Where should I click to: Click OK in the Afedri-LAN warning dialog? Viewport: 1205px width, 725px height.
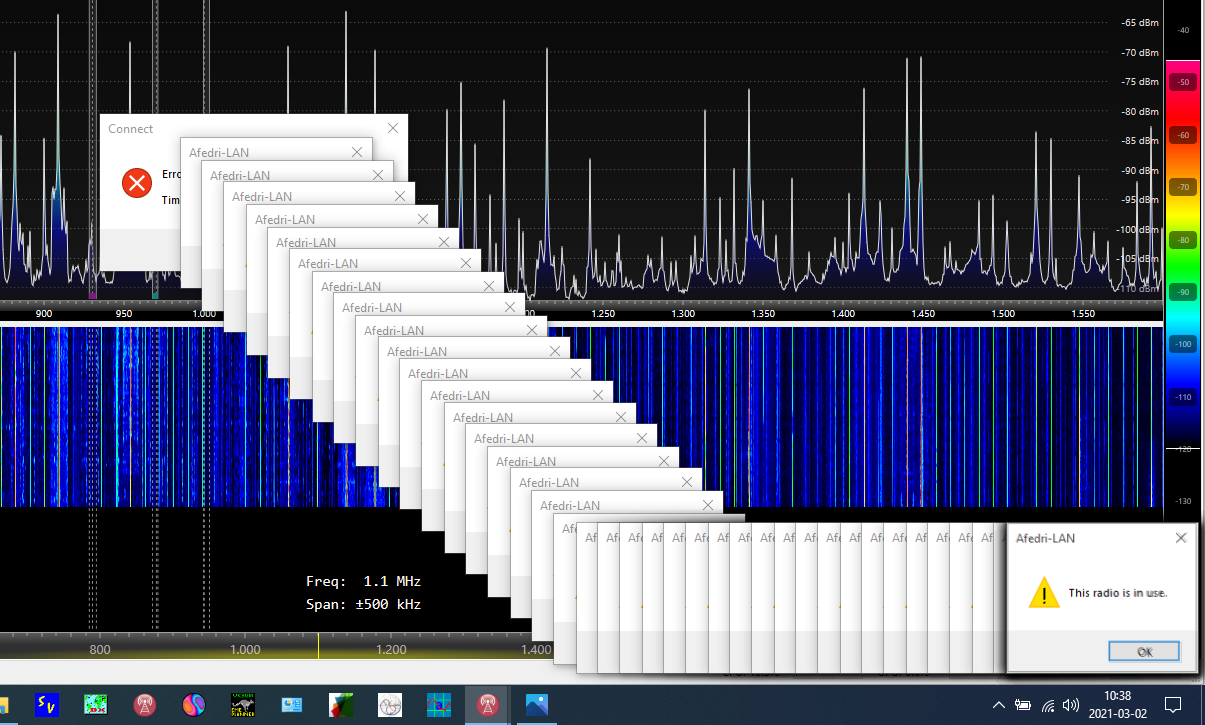(1144, 651)
